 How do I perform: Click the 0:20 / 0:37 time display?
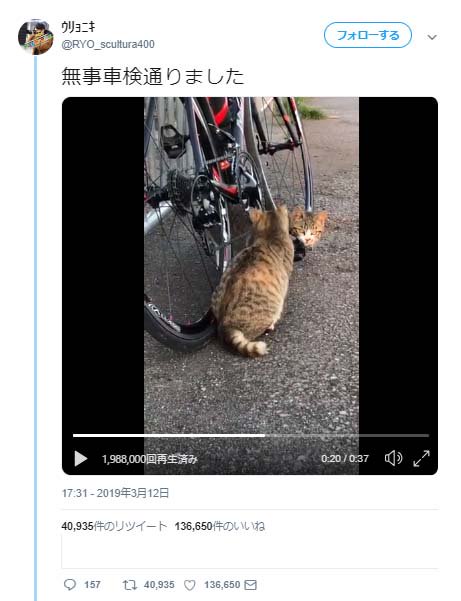pos(345,459)
